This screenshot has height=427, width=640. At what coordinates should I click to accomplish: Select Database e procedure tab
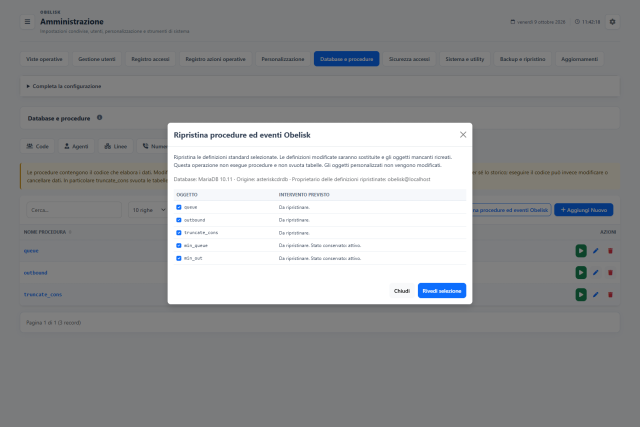(x=347, y=59)
